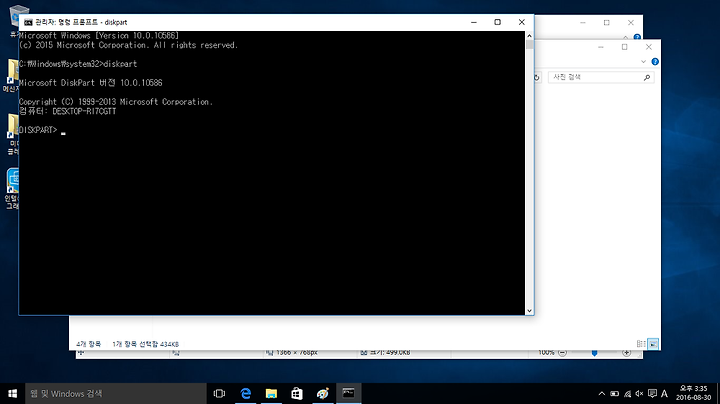Open the Command Prompt title bar system icon

[x=28, y=22]
